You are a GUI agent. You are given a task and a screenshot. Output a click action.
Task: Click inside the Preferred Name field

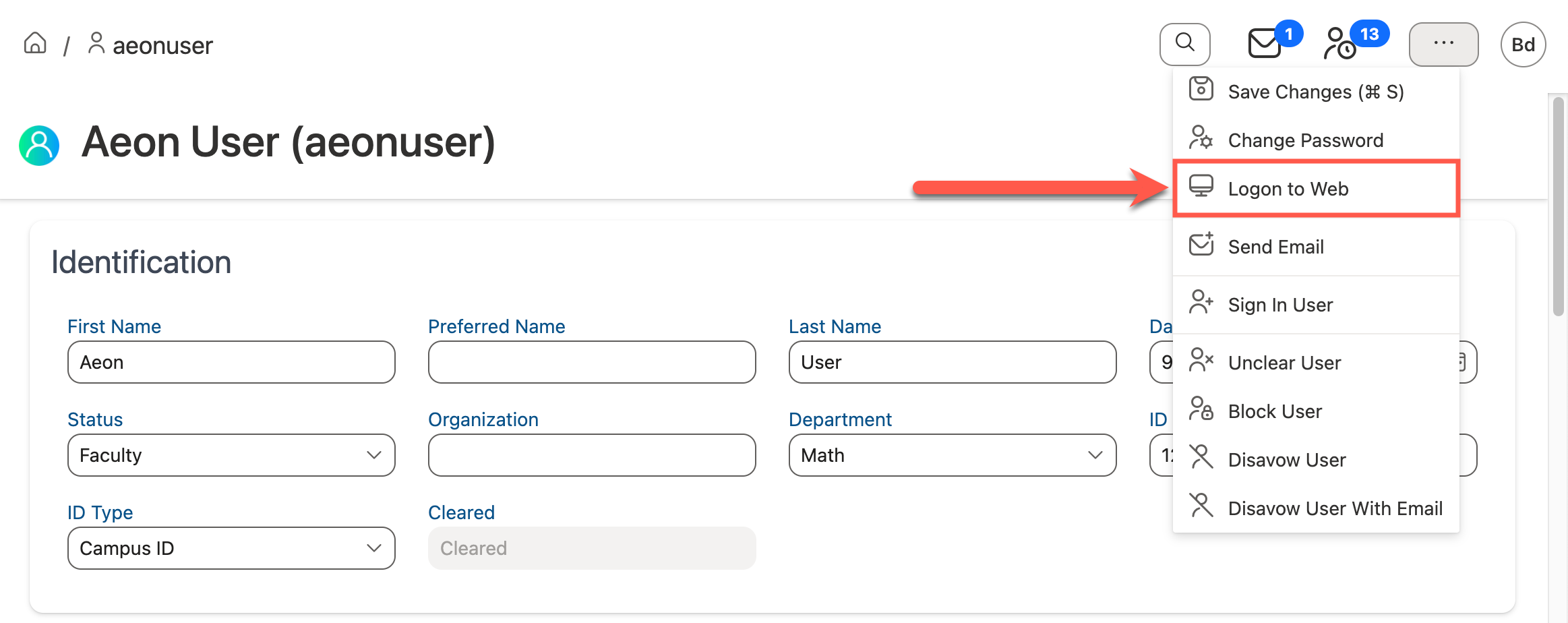pos(591,362)
